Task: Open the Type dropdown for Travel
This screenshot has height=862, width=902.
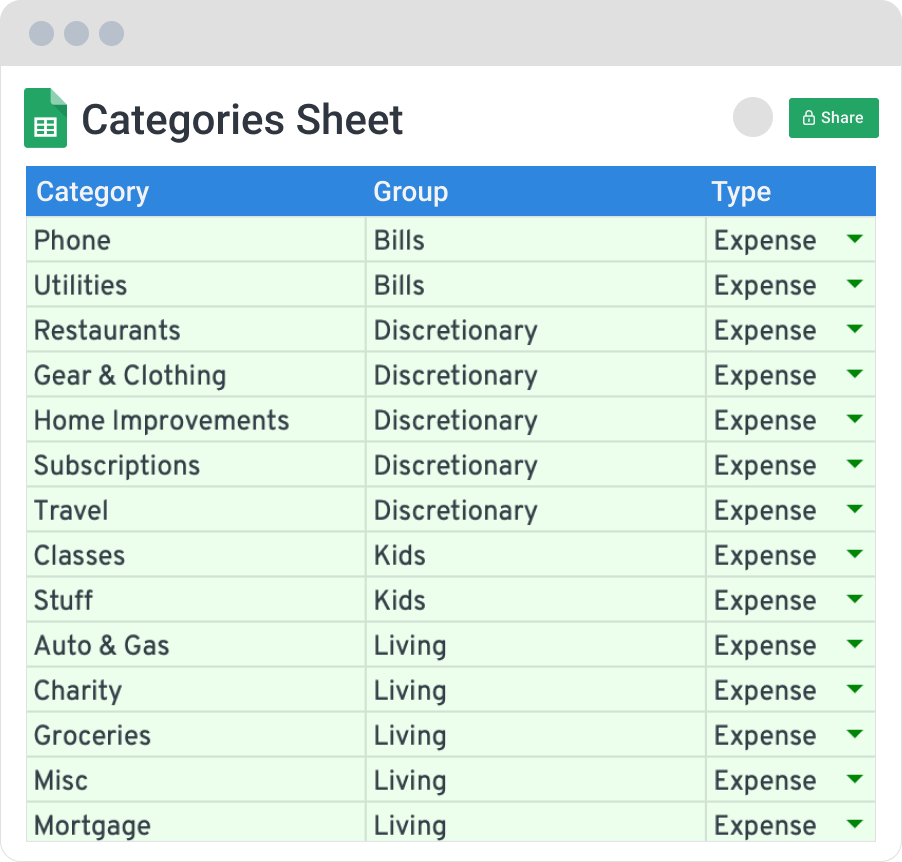Action: coord(855,509)
